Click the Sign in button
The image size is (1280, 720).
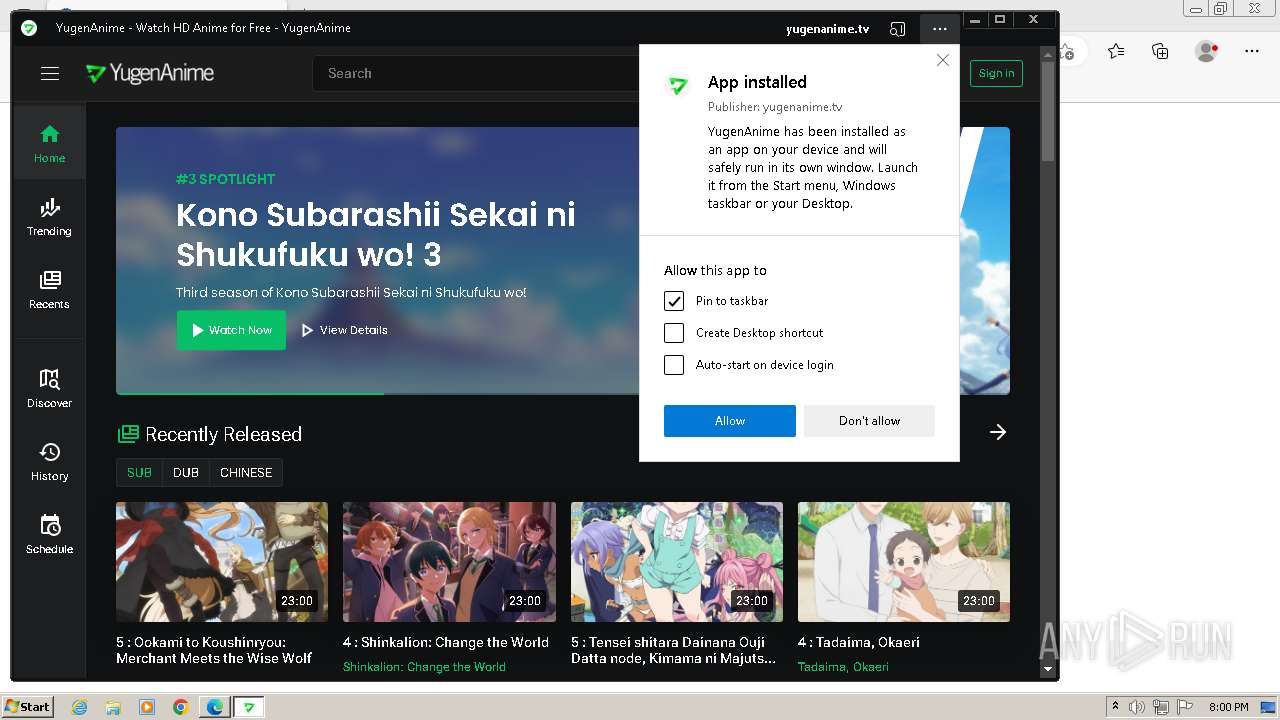996,73
